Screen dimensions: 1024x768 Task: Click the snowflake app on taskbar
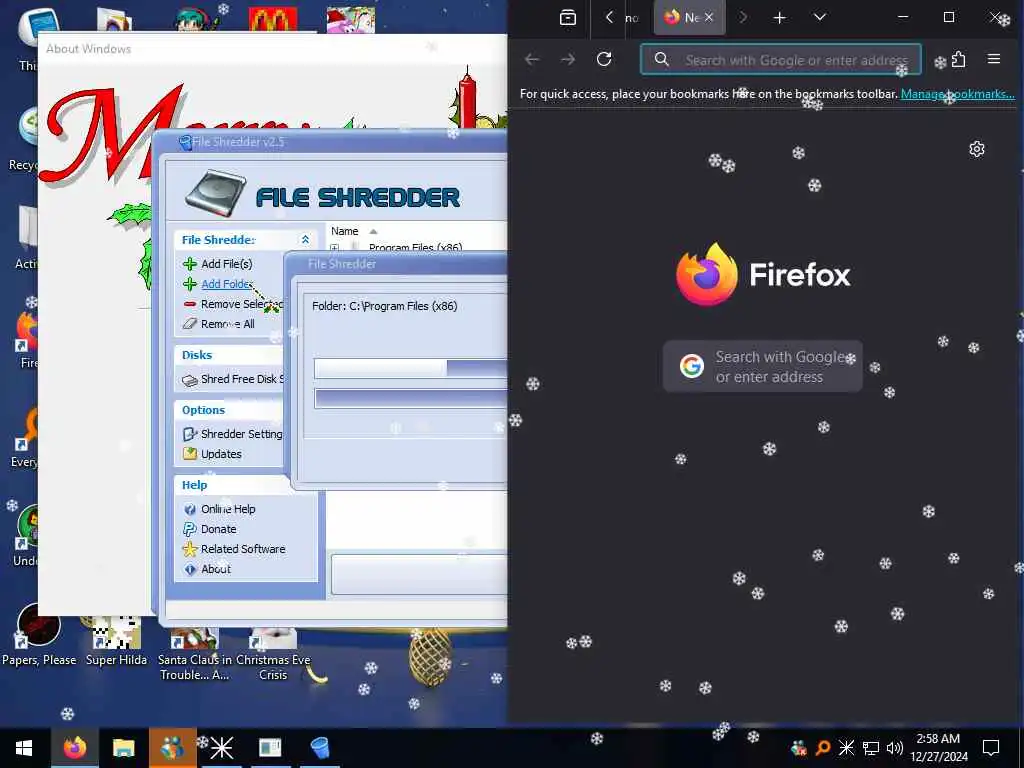[x=221, y=748]
